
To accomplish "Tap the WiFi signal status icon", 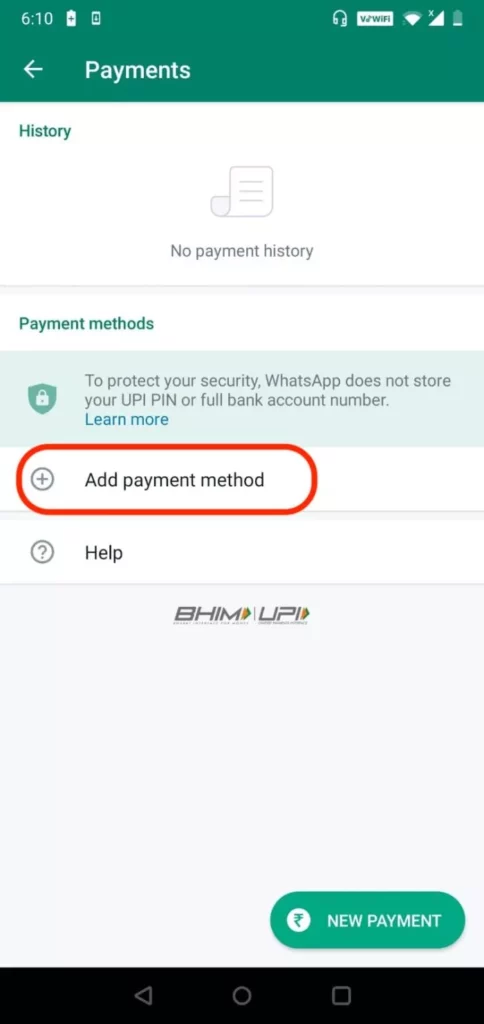I will (x=412, y=19).
